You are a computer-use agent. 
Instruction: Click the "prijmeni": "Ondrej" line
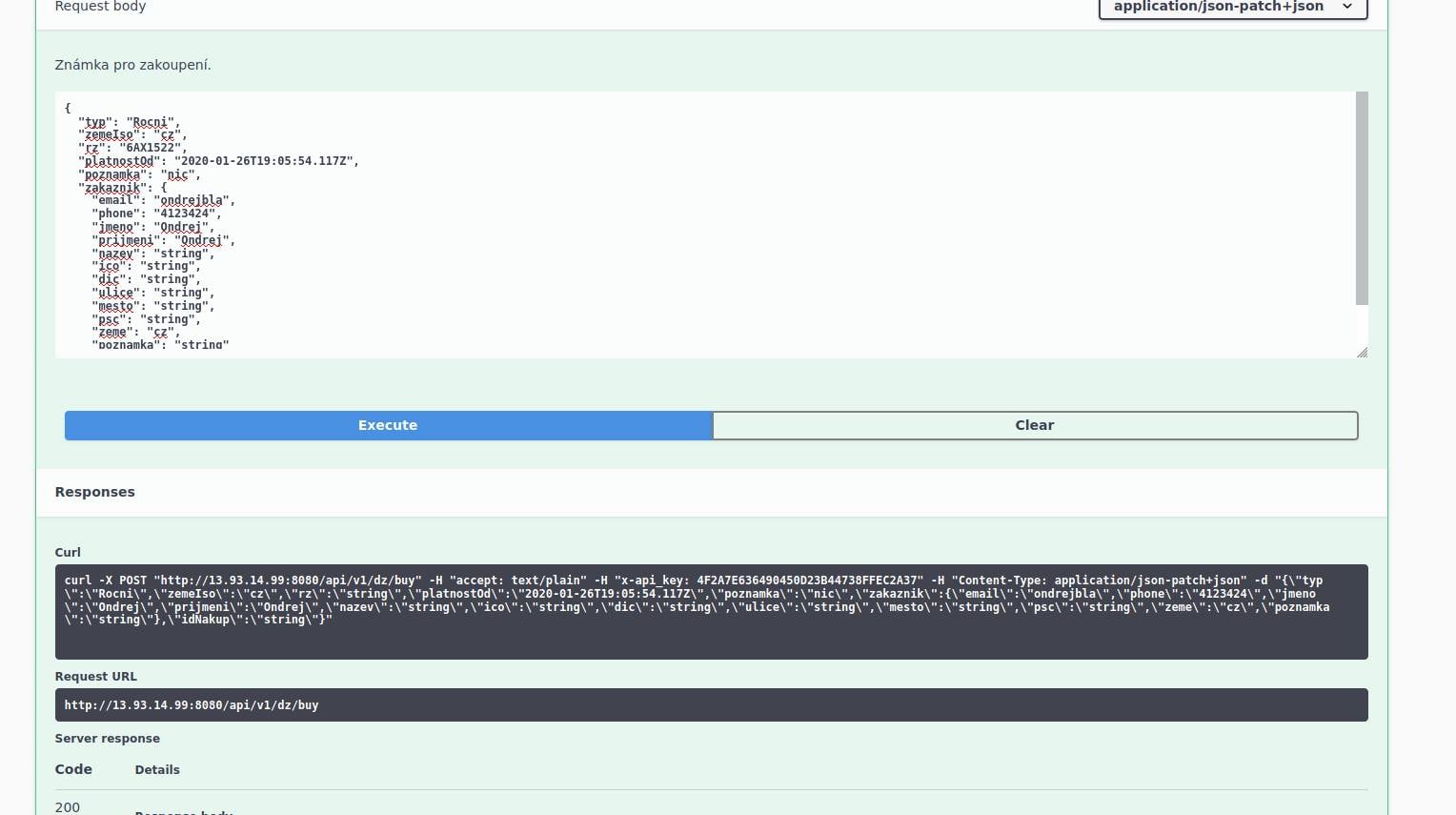(x=163, y=240)
